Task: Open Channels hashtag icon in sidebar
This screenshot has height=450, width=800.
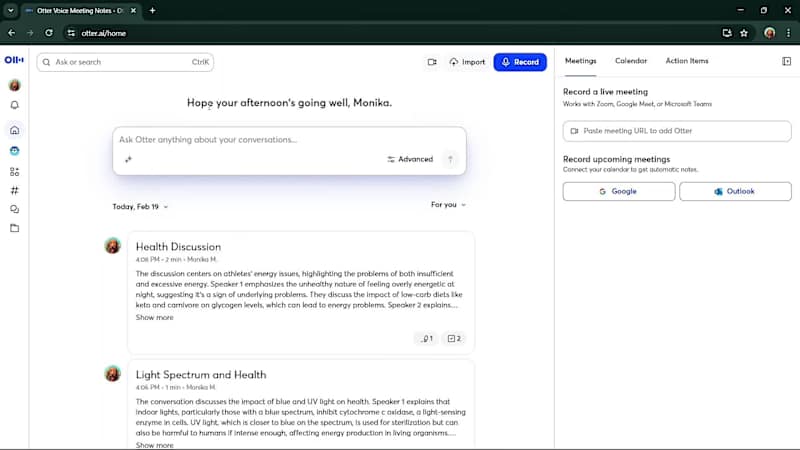Action: pos(14,190)
